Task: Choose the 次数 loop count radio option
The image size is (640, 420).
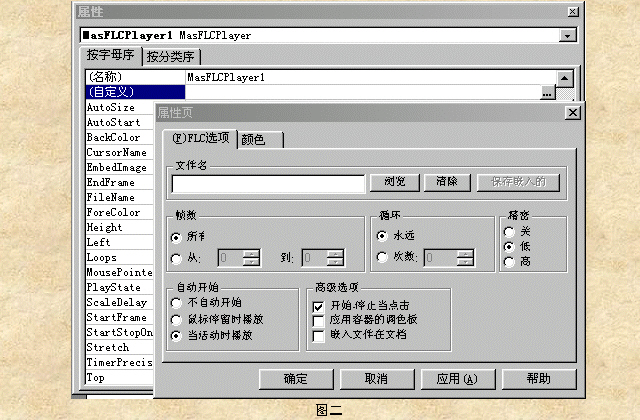Action: click(x=382, y=258)
